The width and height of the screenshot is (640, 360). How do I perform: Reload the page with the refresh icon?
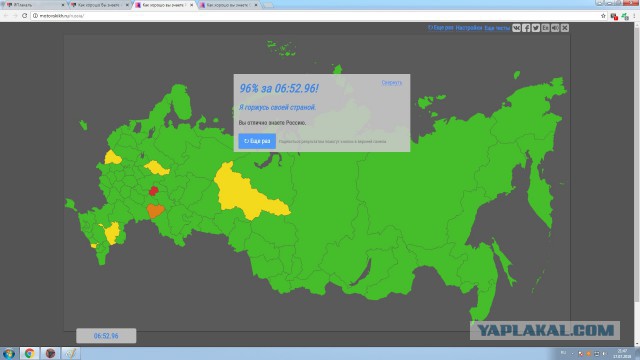point(24,16)
